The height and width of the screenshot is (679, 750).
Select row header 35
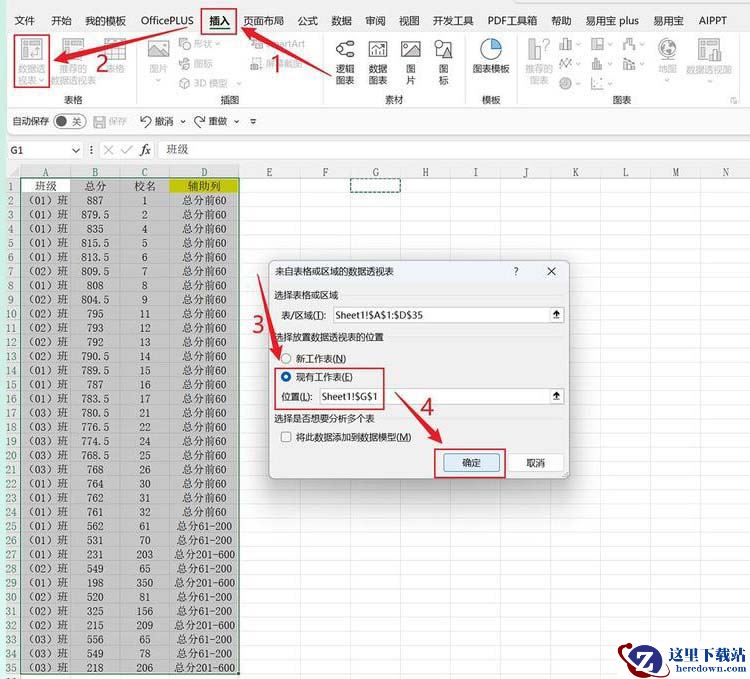coord(11,667)
